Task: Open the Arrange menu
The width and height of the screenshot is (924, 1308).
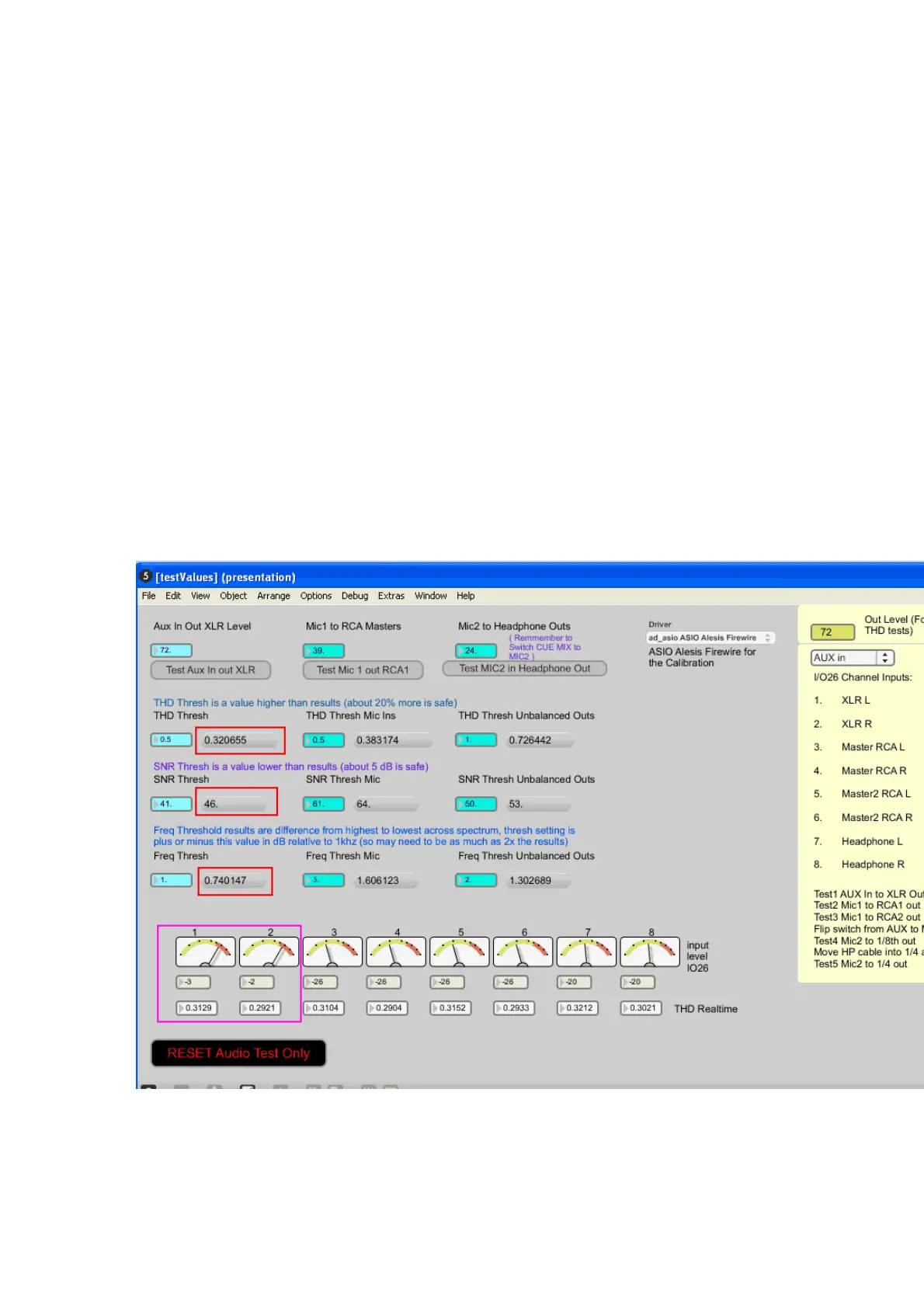Action: (273, 596)
